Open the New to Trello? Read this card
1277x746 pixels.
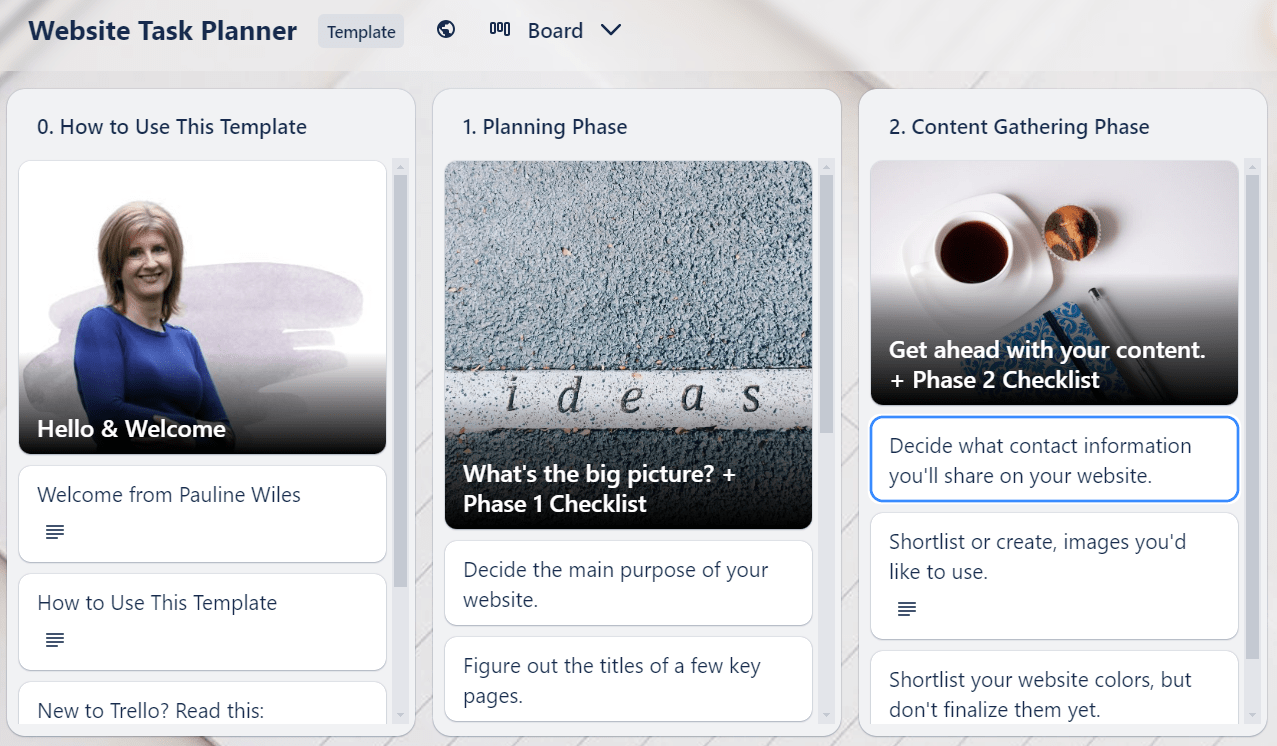coord(202,702)
